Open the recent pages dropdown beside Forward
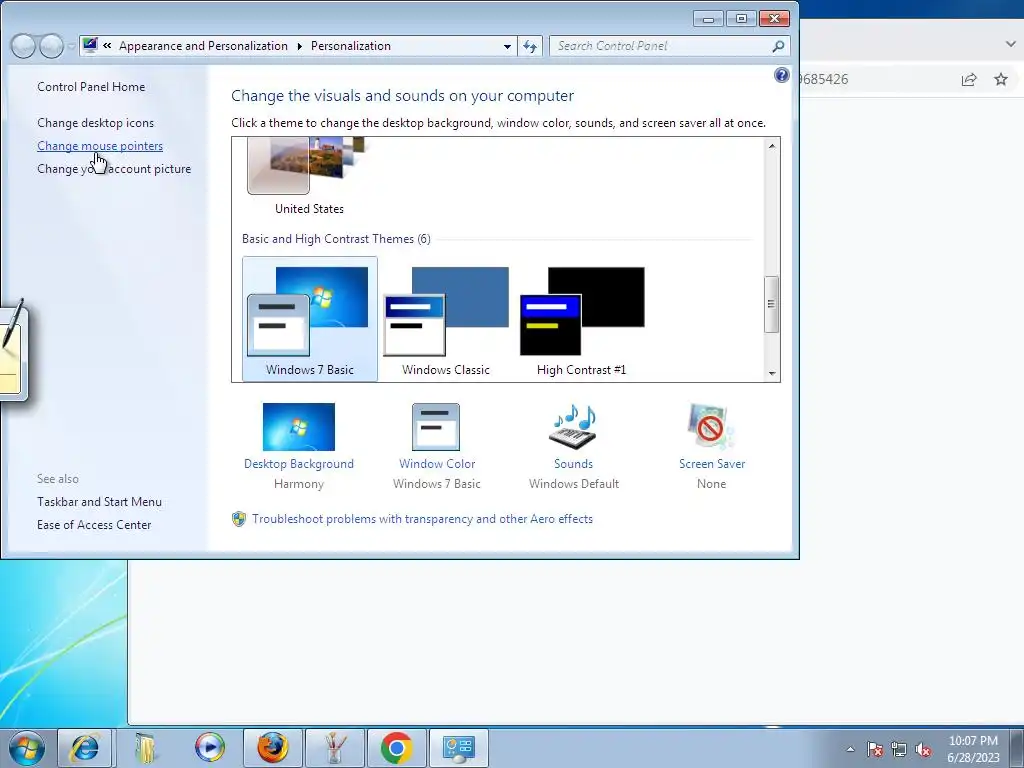1024x768 pixels. [71, 46]
